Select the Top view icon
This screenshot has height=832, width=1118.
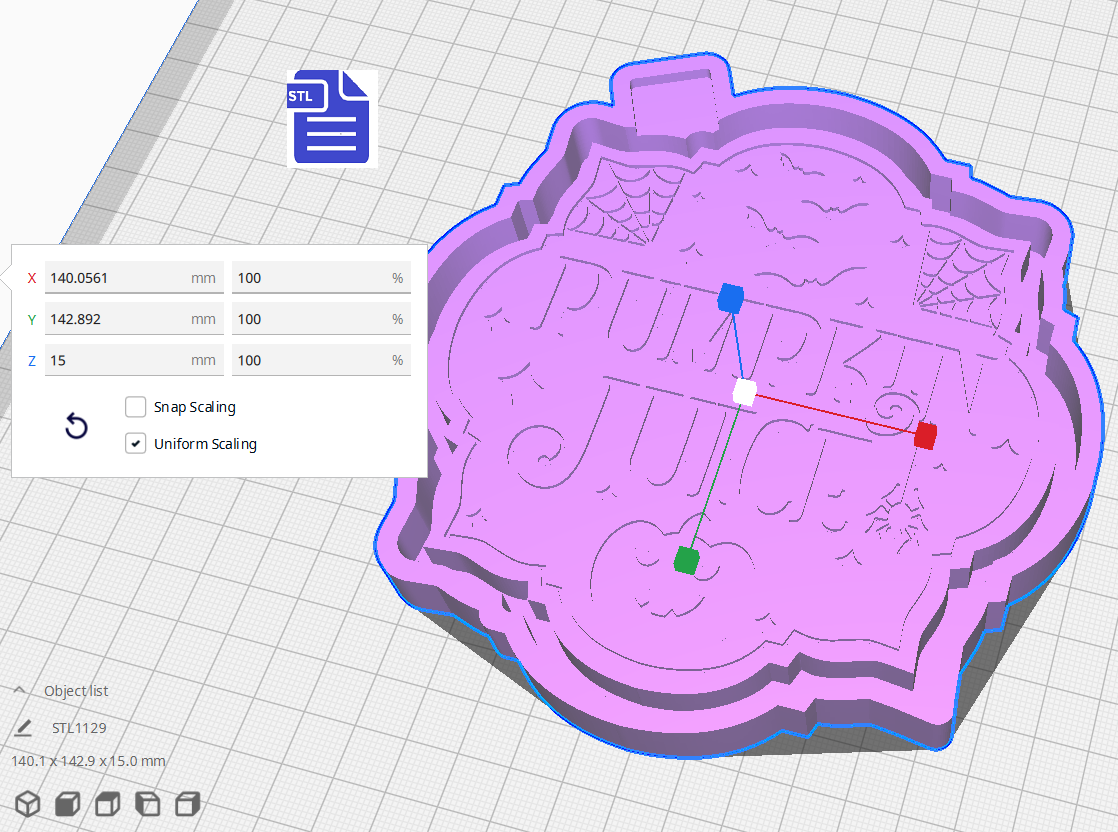pos(106,803)
